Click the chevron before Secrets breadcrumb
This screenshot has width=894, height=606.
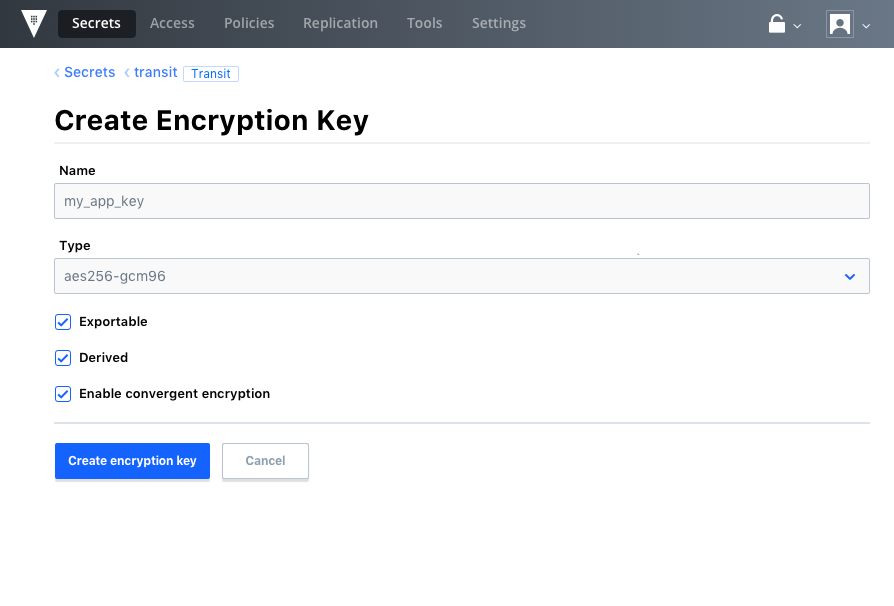(x=57, y=73)
